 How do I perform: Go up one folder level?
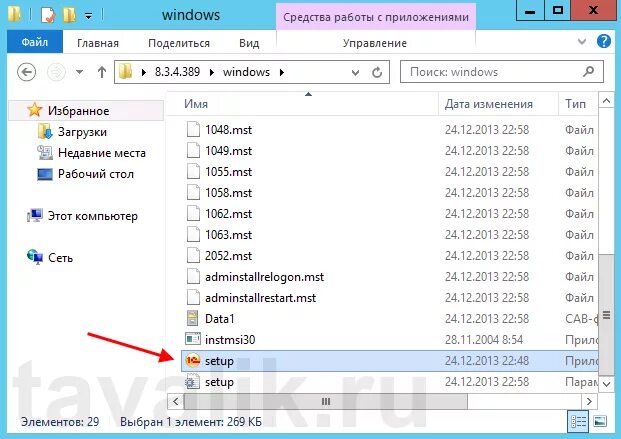[x=102, y=72]
